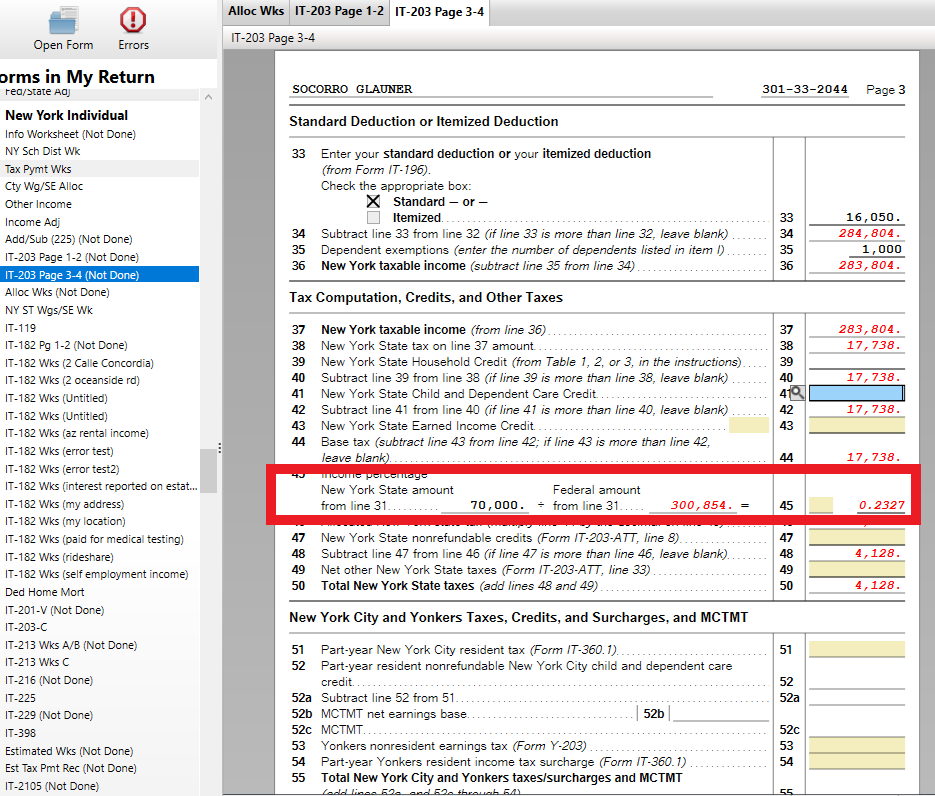935x796 pixels.
Task: Click the line 41 highlighted input field
Action: (x=856, y=393)
